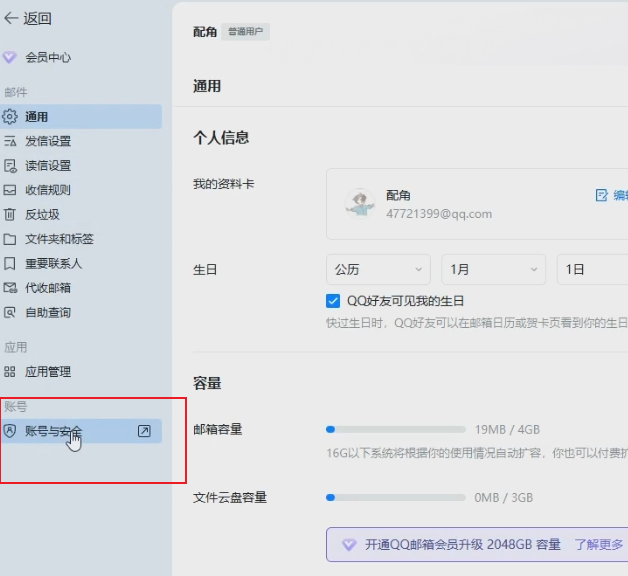628x576 pixels.
Task: Click edit pencil icon on profile card
Action: (601, 195)
